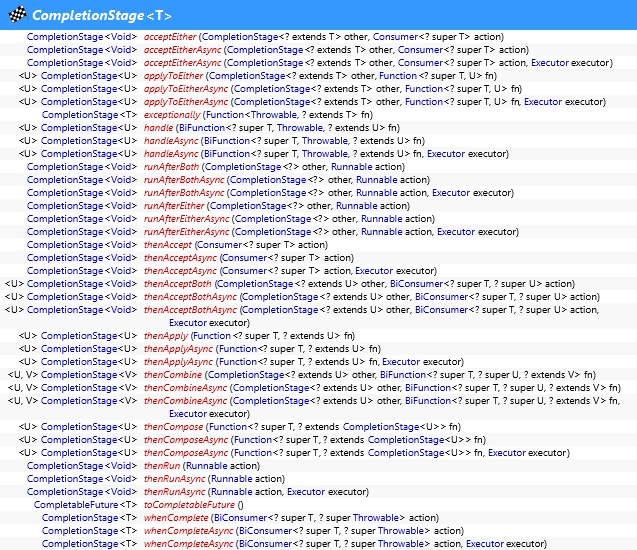The width and height of the screenshot is (637, 550).
Task: Open the runAfterBoth method link
Action: 171,167
